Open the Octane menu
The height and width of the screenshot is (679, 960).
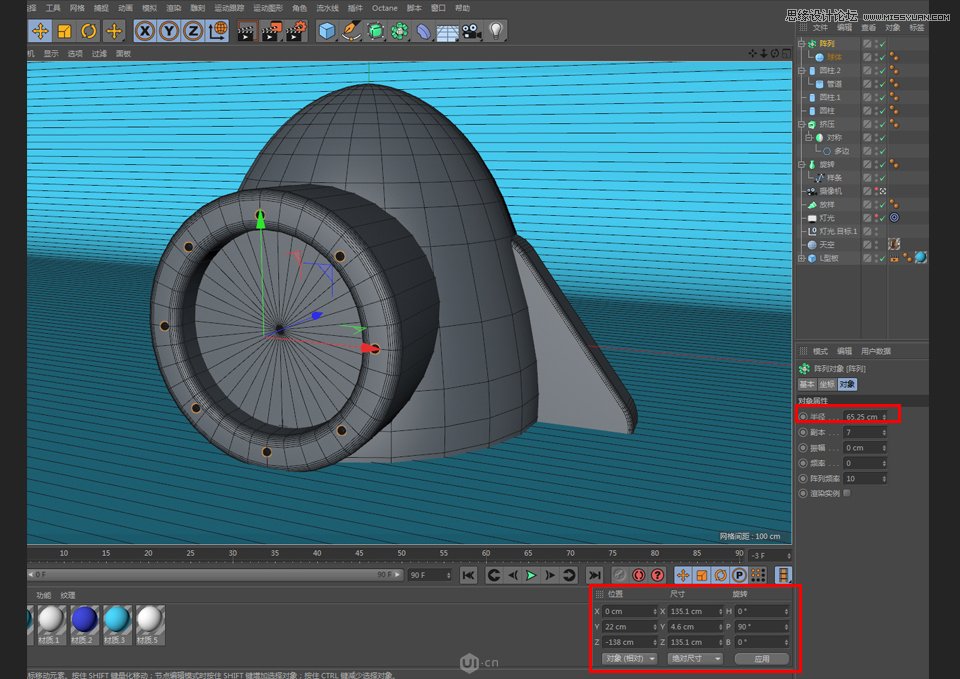coord(384,8)
